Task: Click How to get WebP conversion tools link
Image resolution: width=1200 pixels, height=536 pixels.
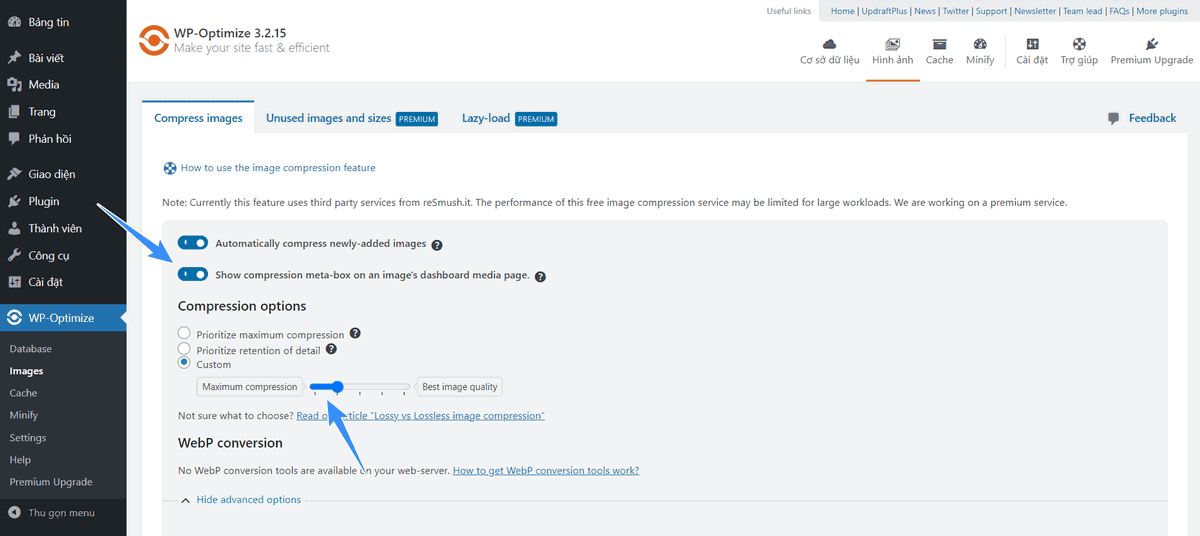Action: point(545,470)
